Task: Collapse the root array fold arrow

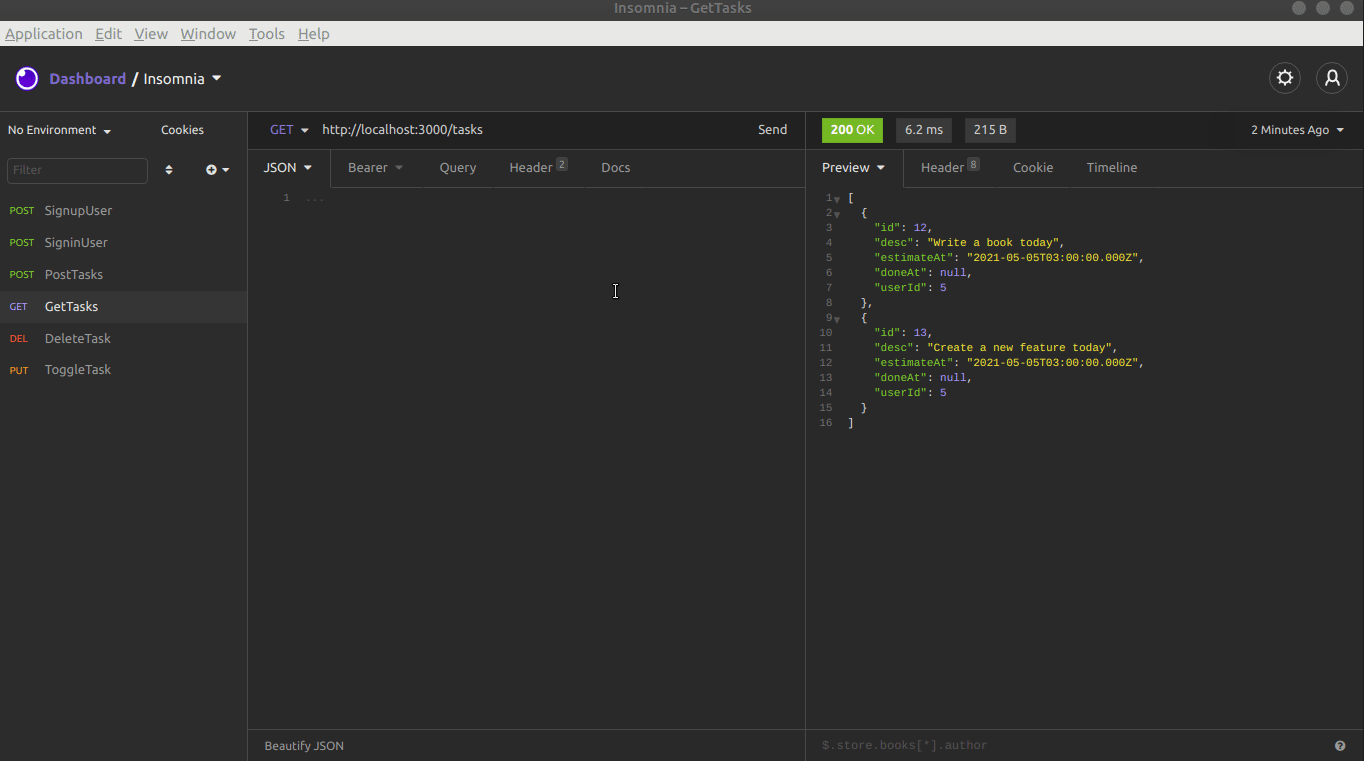Action: click(x=837, y=198)
